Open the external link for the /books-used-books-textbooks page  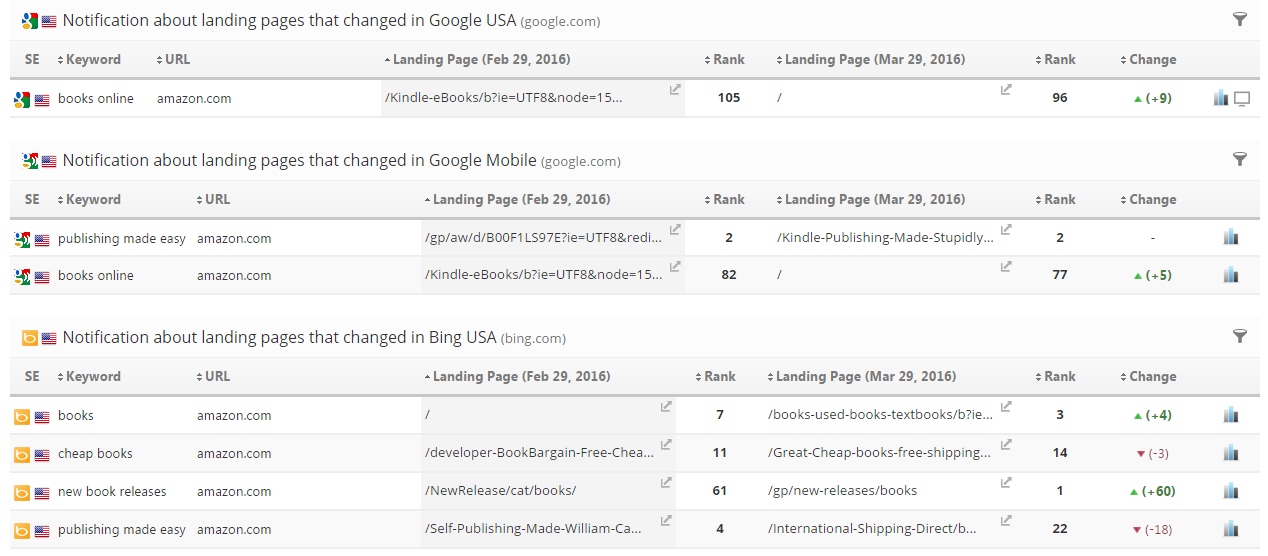point(1007,407)
